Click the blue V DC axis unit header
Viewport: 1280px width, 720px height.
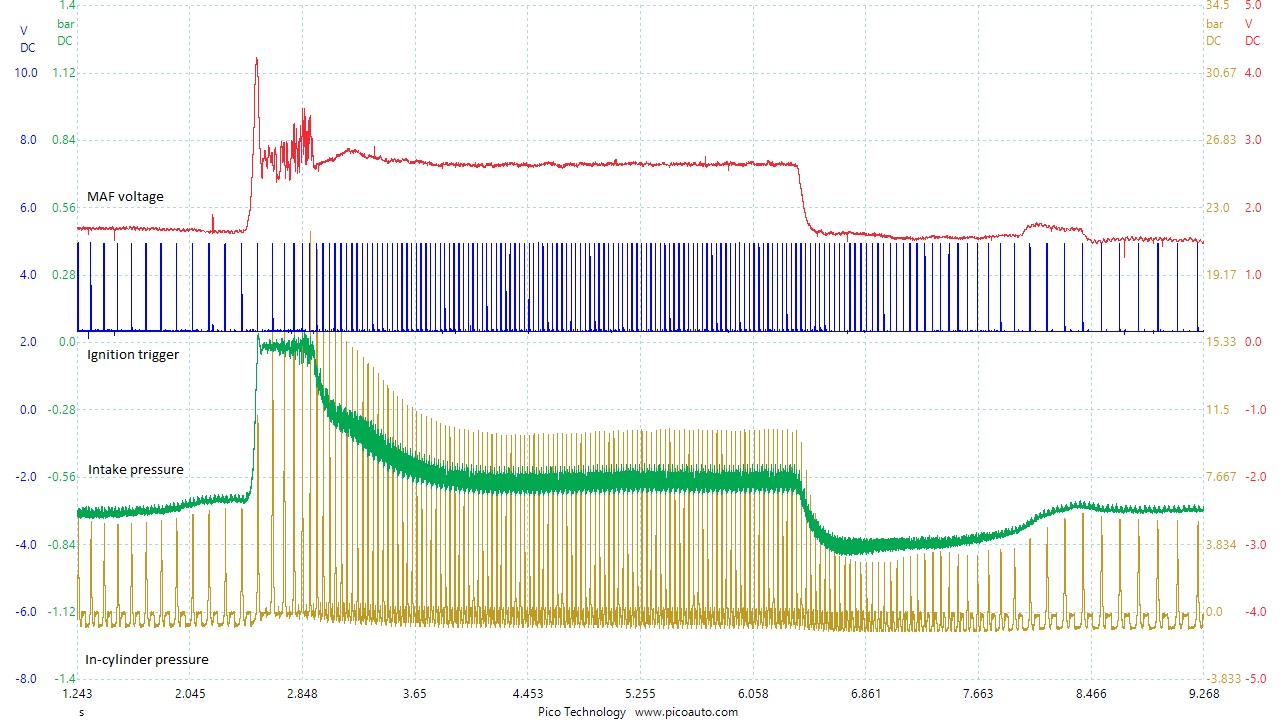[x=27, y=39]
